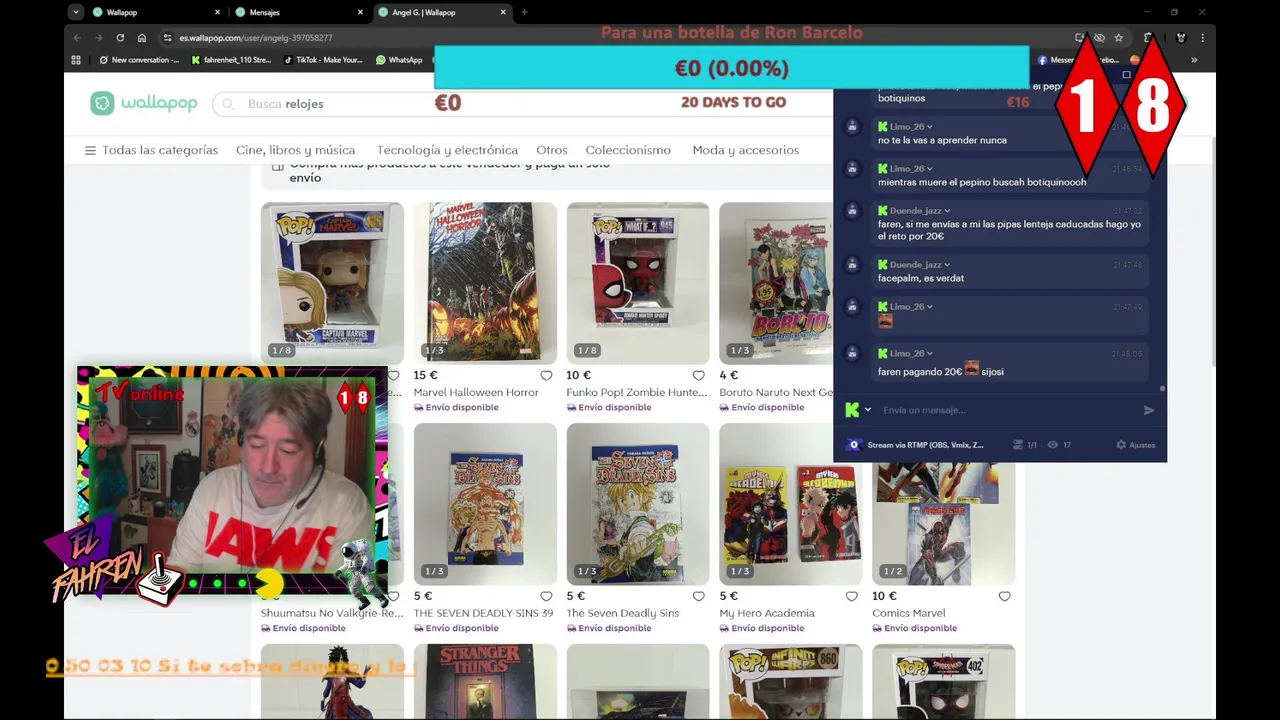Favorite the Funko Pop Zombie Hunter listing

coord(699,375)
